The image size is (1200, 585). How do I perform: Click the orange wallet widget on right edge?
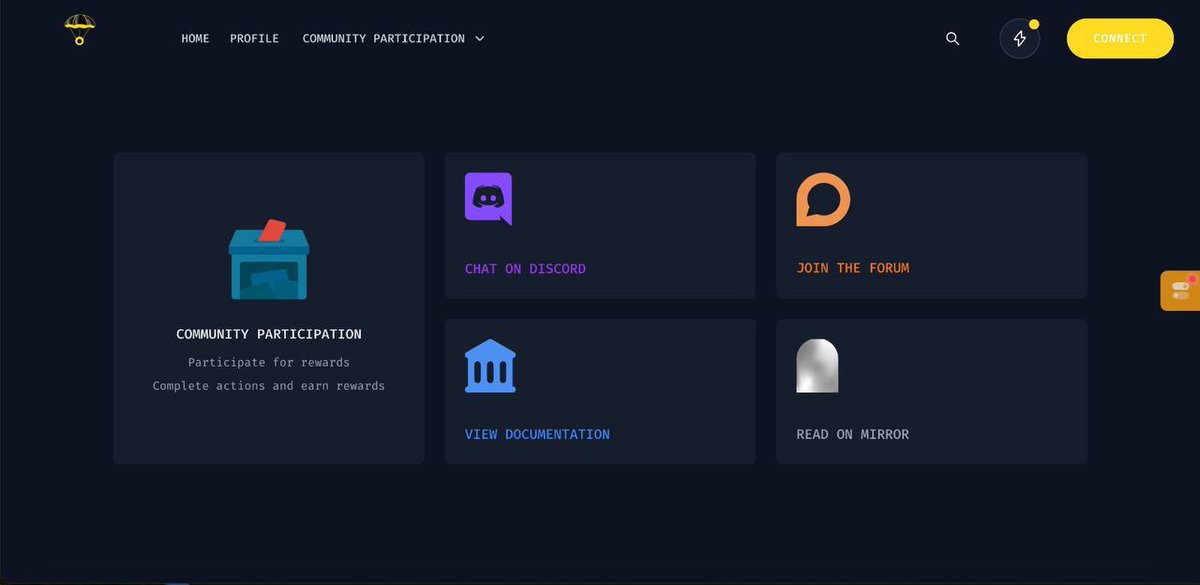pyautogui.click(x=1182, y=290)
